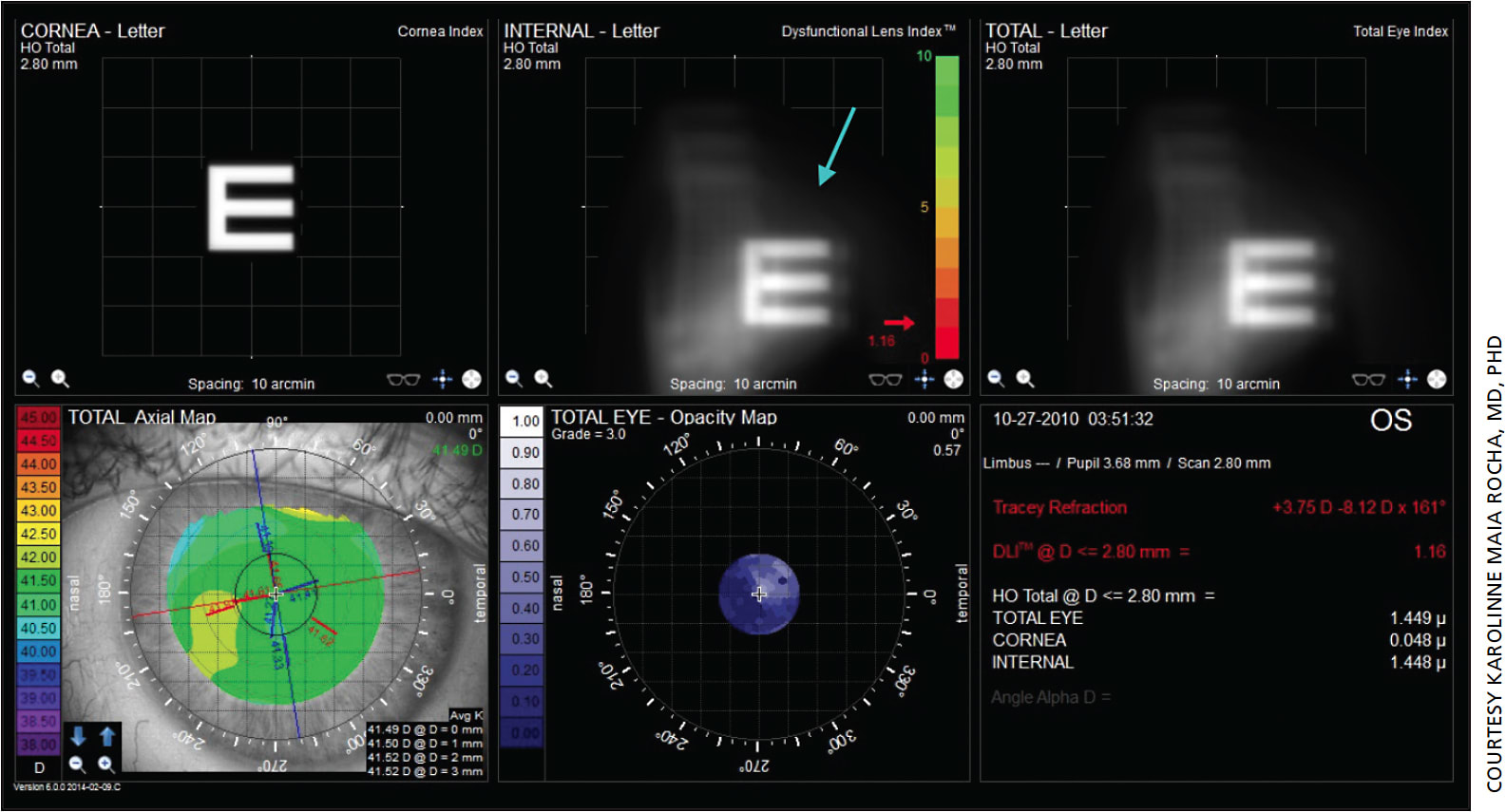
Task: Zoom in the Total Axial Map
Action: point(106,765)
